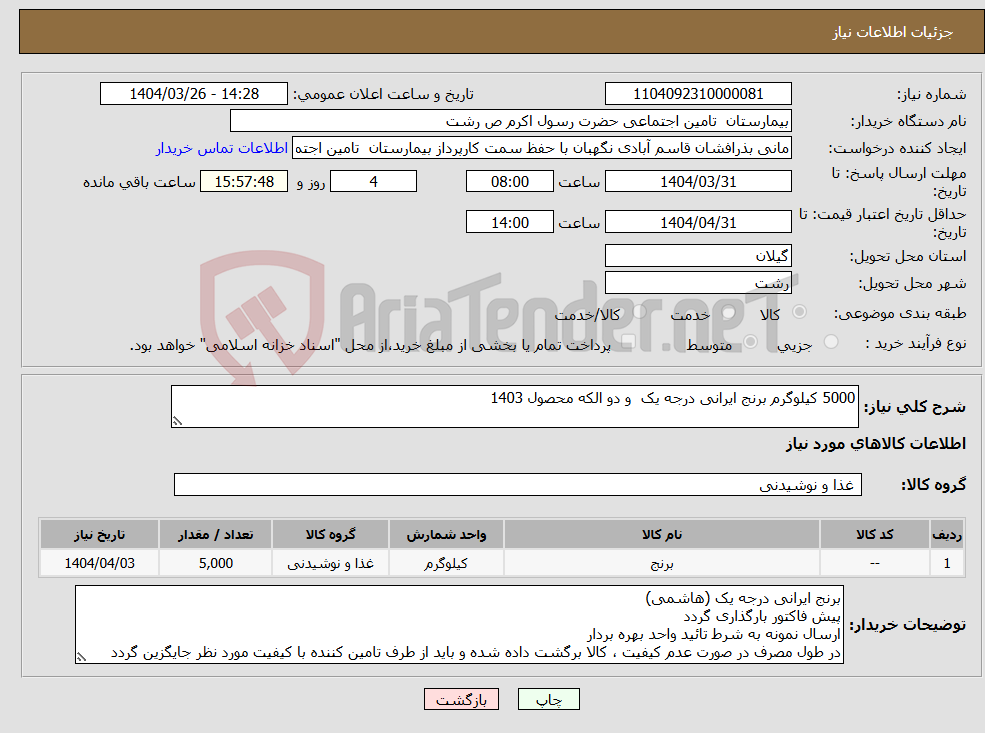This screenshot has height=733, width=985.
Task: Click the treasury documents payment note text
Action: pyautogui.click(x=370, y=345)
